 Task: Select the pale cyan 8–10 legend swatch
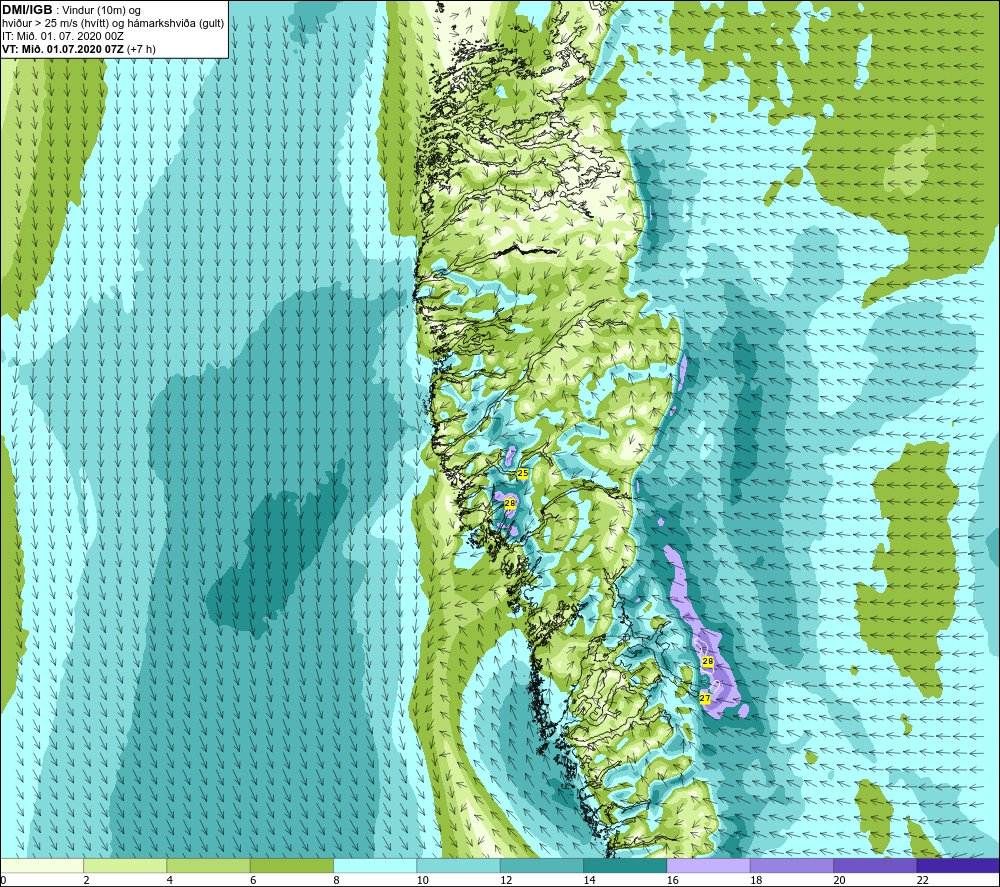click(375, 865)
